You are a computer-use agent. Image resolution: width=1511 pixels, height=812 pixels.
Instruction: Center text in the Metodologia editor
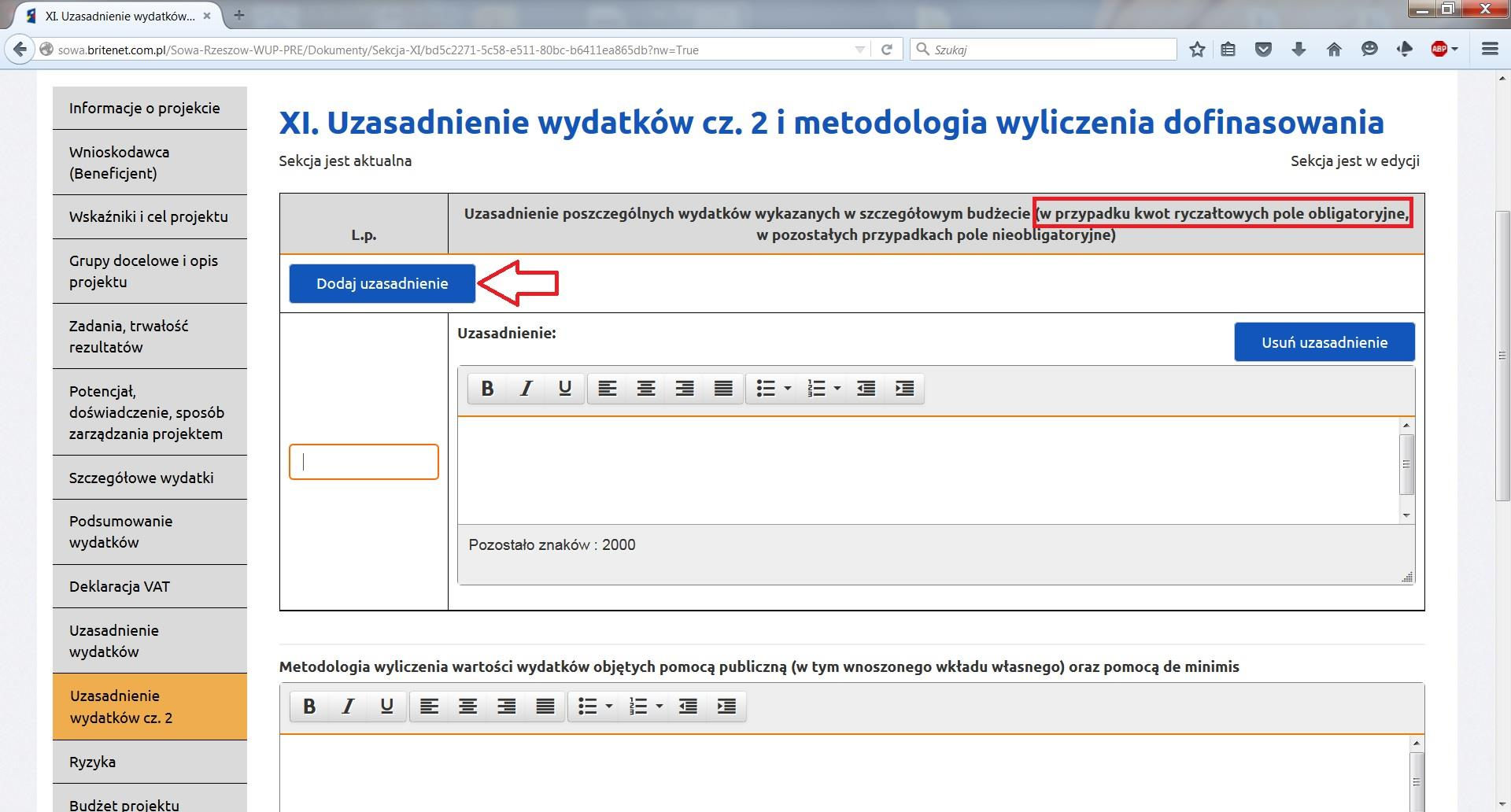(x=468, y=706)
